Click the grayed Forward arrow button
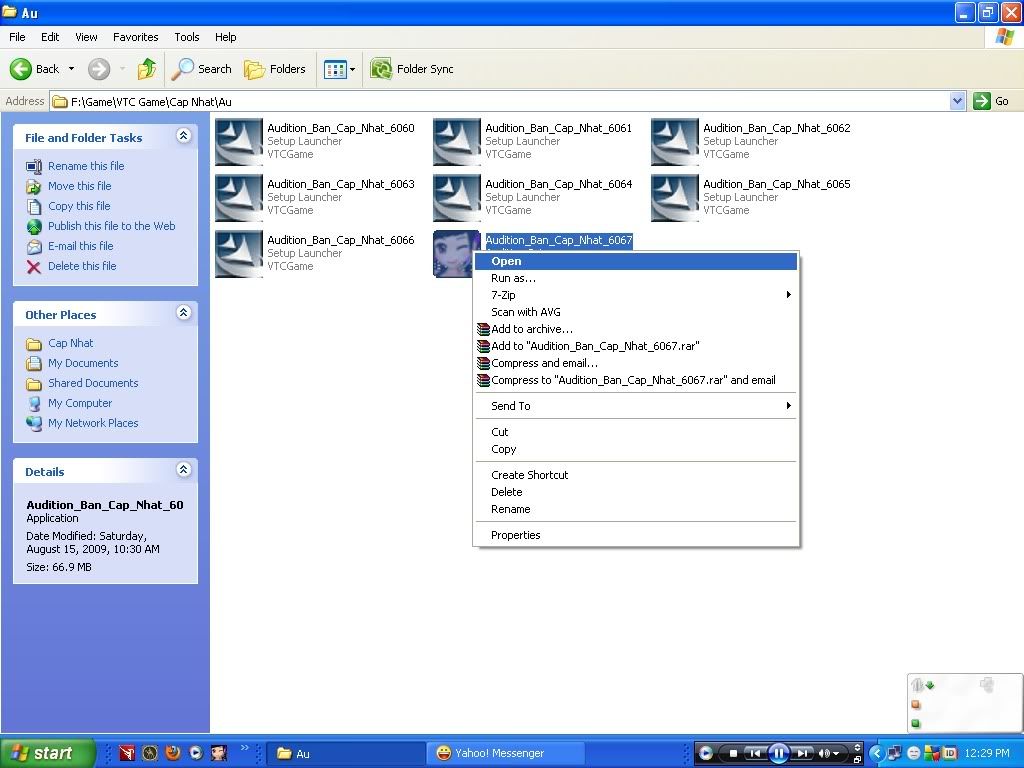The image size is (1024, 768). (99, 69)
